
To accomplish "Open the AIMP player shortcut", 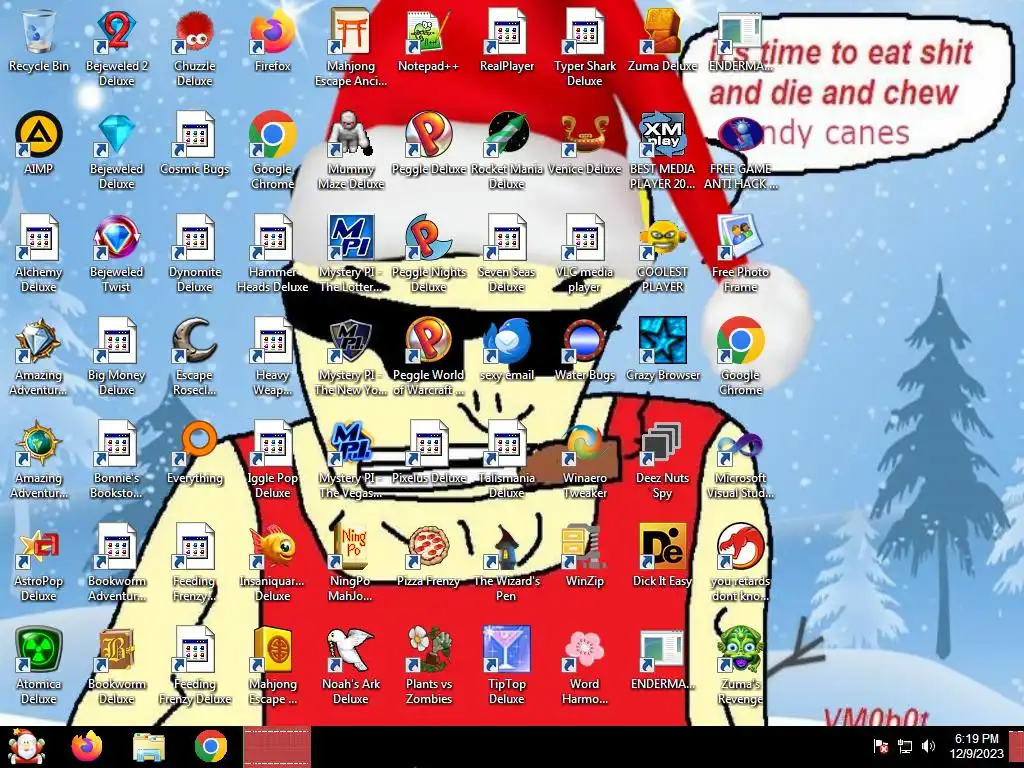I will click(x=39, y=142).
